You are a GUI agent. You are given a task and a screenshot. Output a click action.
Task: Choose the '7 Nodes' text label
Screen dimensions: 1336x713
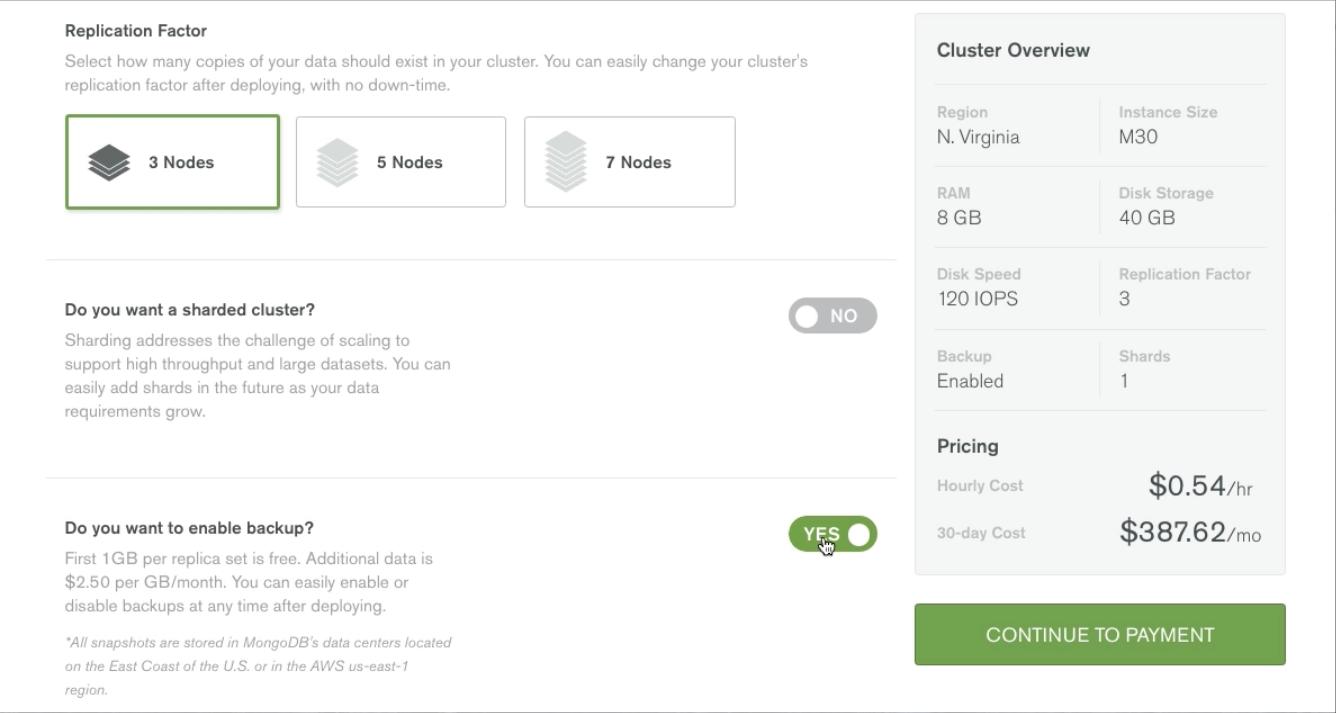click(x=637, y=162)
